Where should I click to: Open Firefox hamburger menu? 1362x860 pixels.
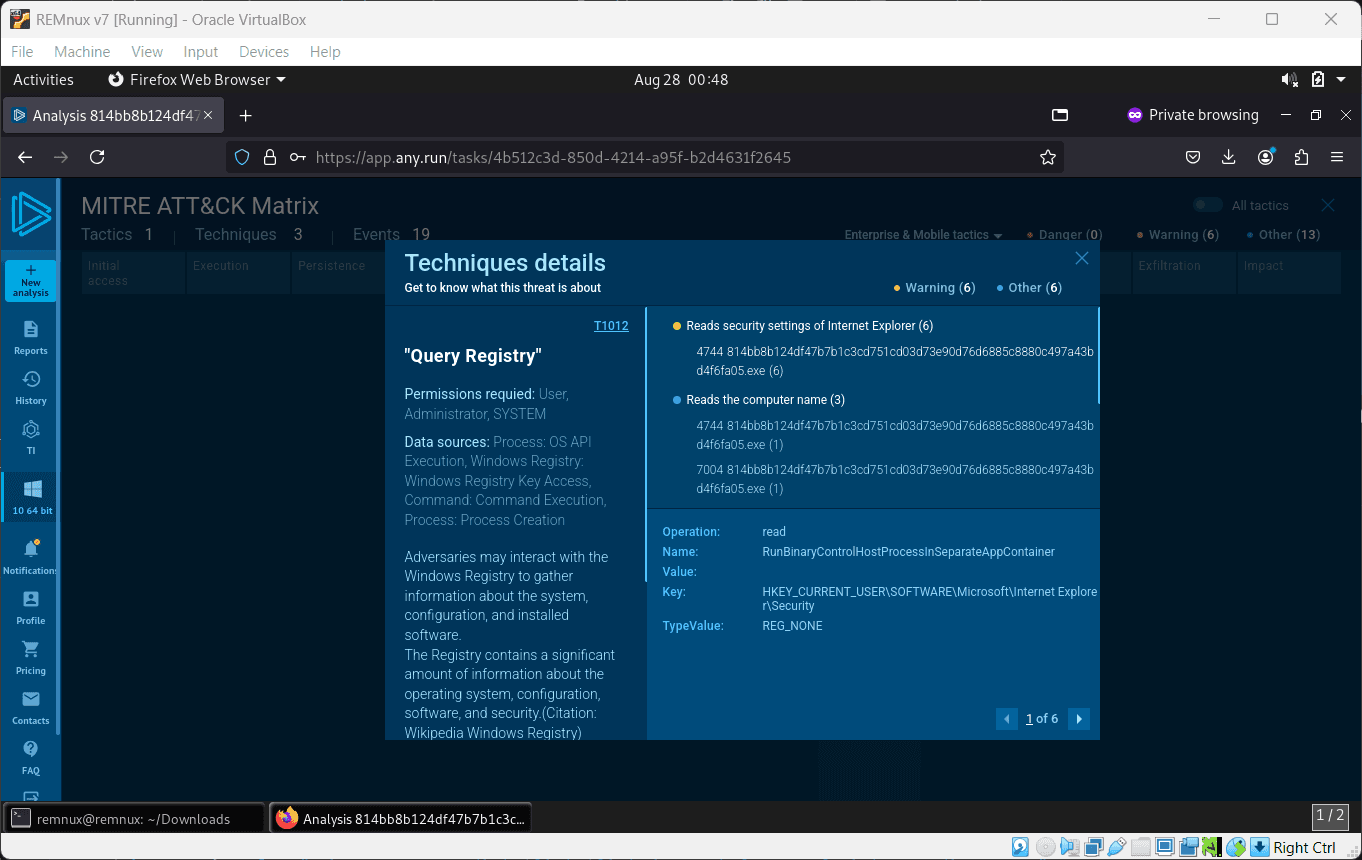click(1337, 157)
